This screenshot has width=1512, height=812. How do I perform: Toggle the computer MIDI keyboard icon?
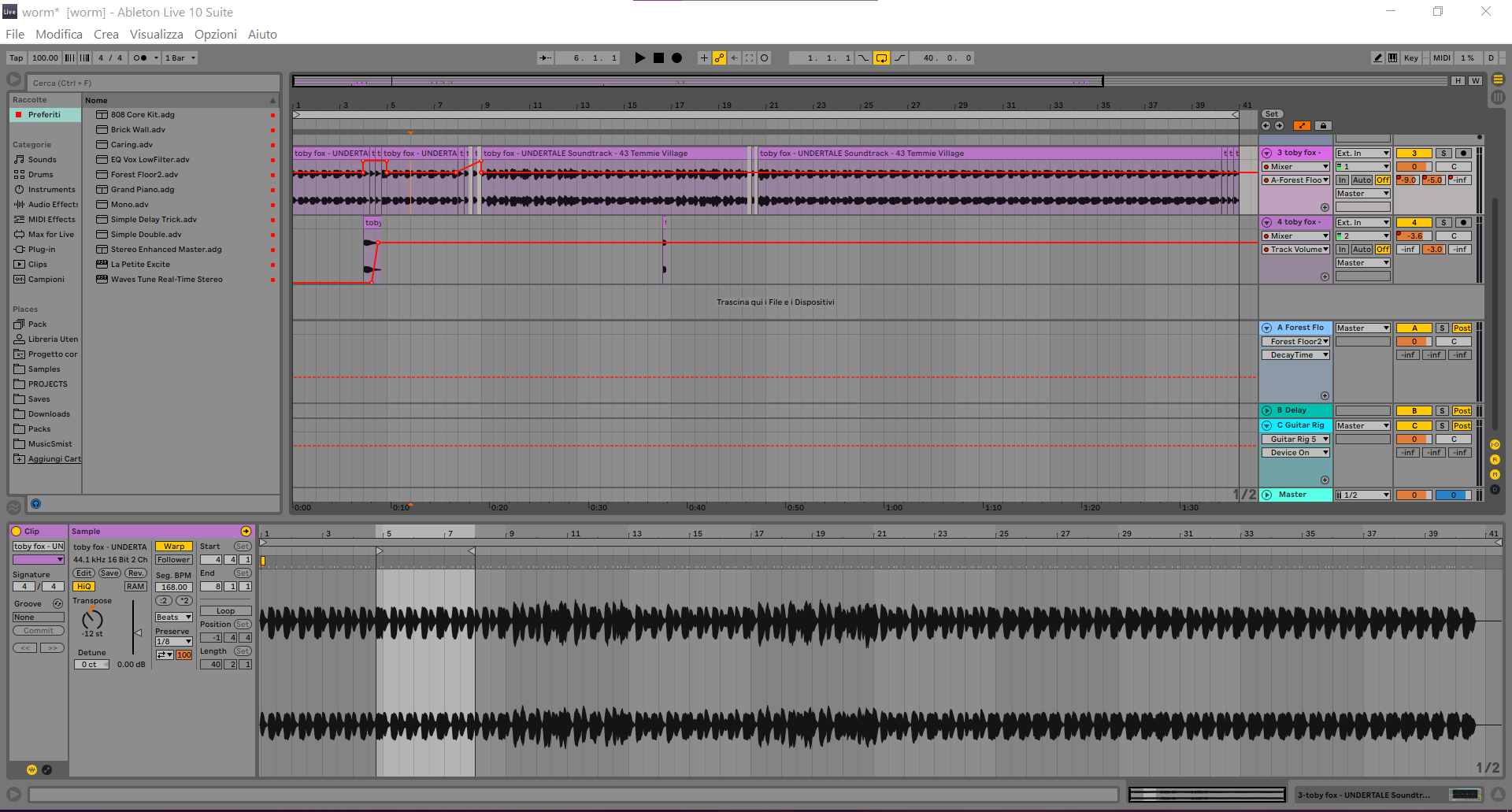pos(1392,57)
